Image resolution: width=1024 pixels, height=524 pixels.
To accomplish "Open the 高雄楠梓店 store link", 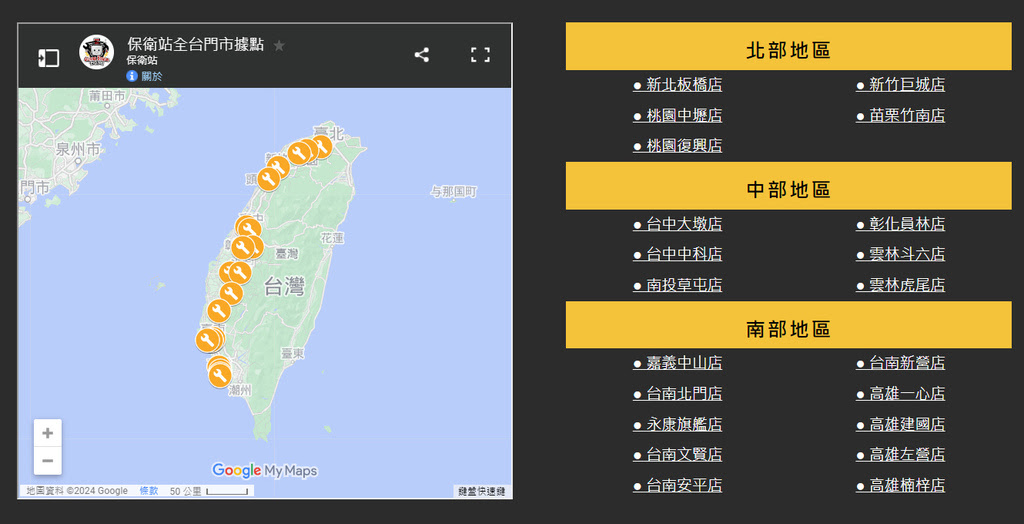I will click(x=901, y=485).
